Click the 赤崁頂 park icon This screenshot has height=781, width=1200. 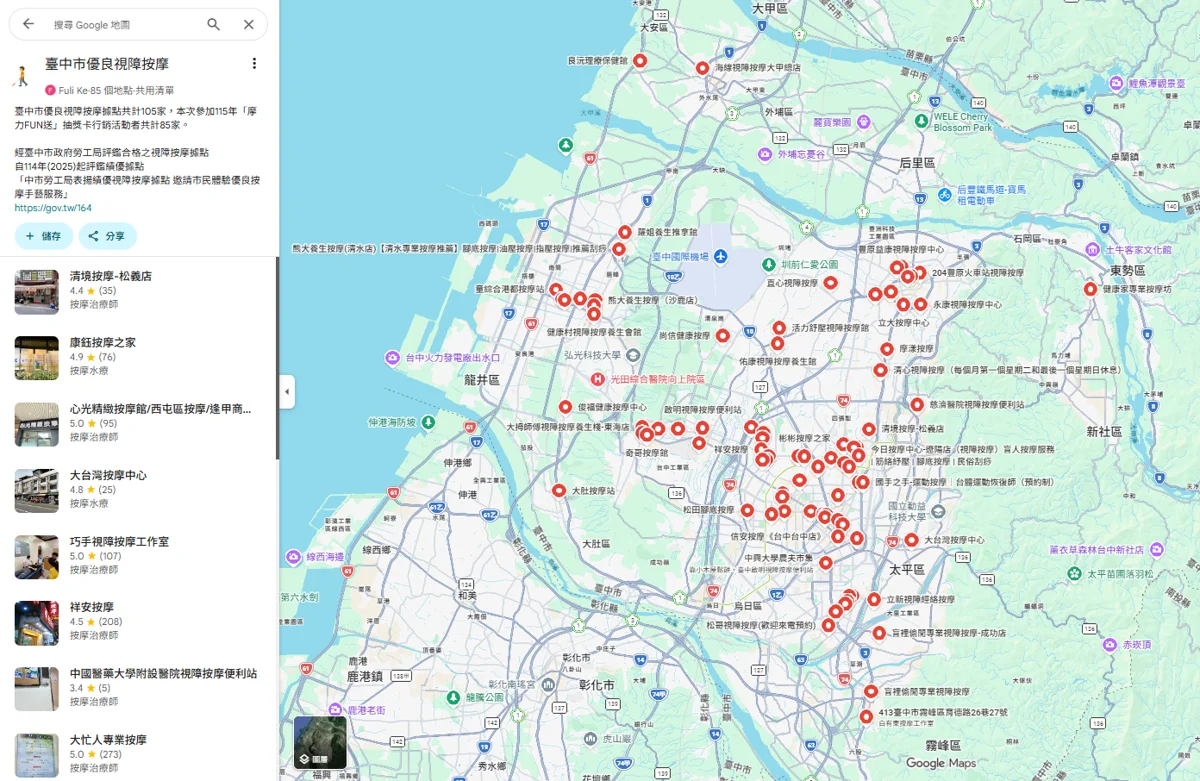(x=1110, y=645)
